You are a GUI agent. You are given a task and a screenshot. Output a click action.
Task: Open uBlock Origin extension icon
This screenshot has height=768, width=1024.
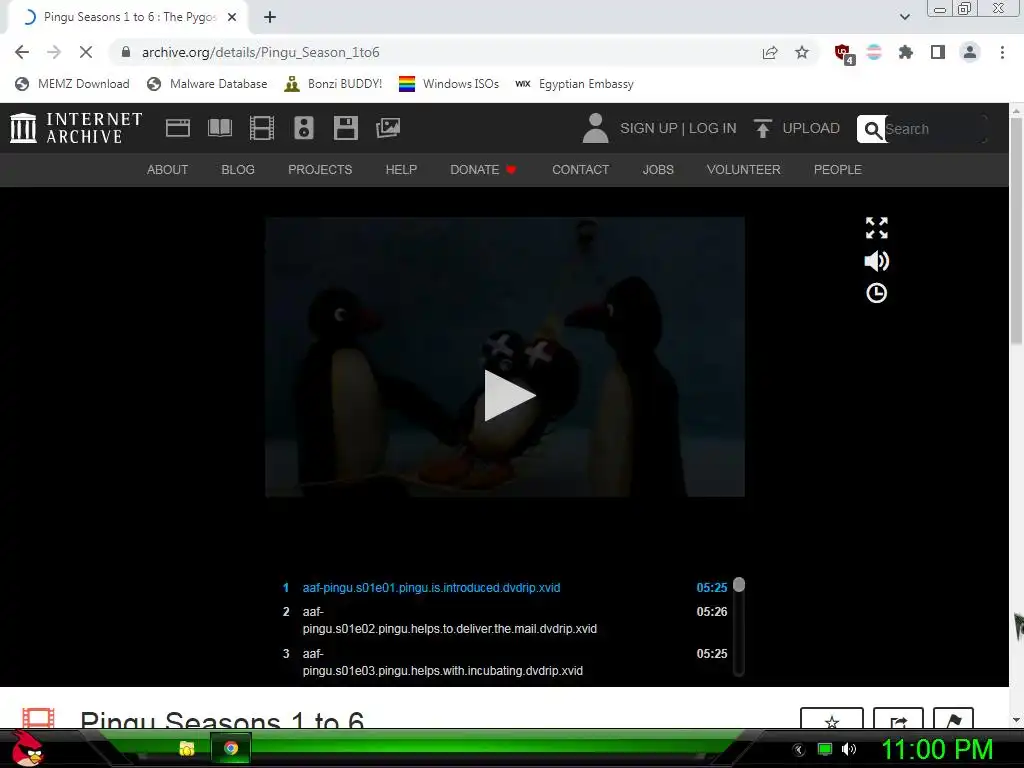point(844,54)
